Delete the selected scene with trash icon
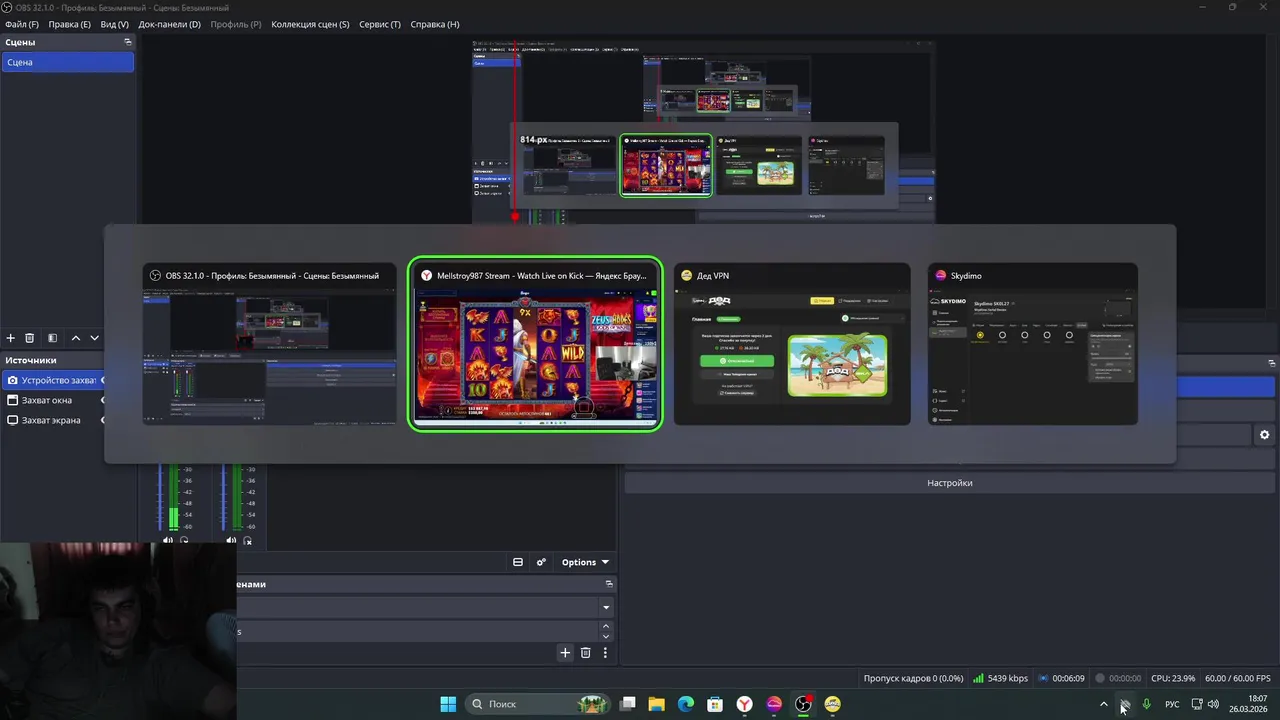1280x720 pixels. [x=29, y=338]
